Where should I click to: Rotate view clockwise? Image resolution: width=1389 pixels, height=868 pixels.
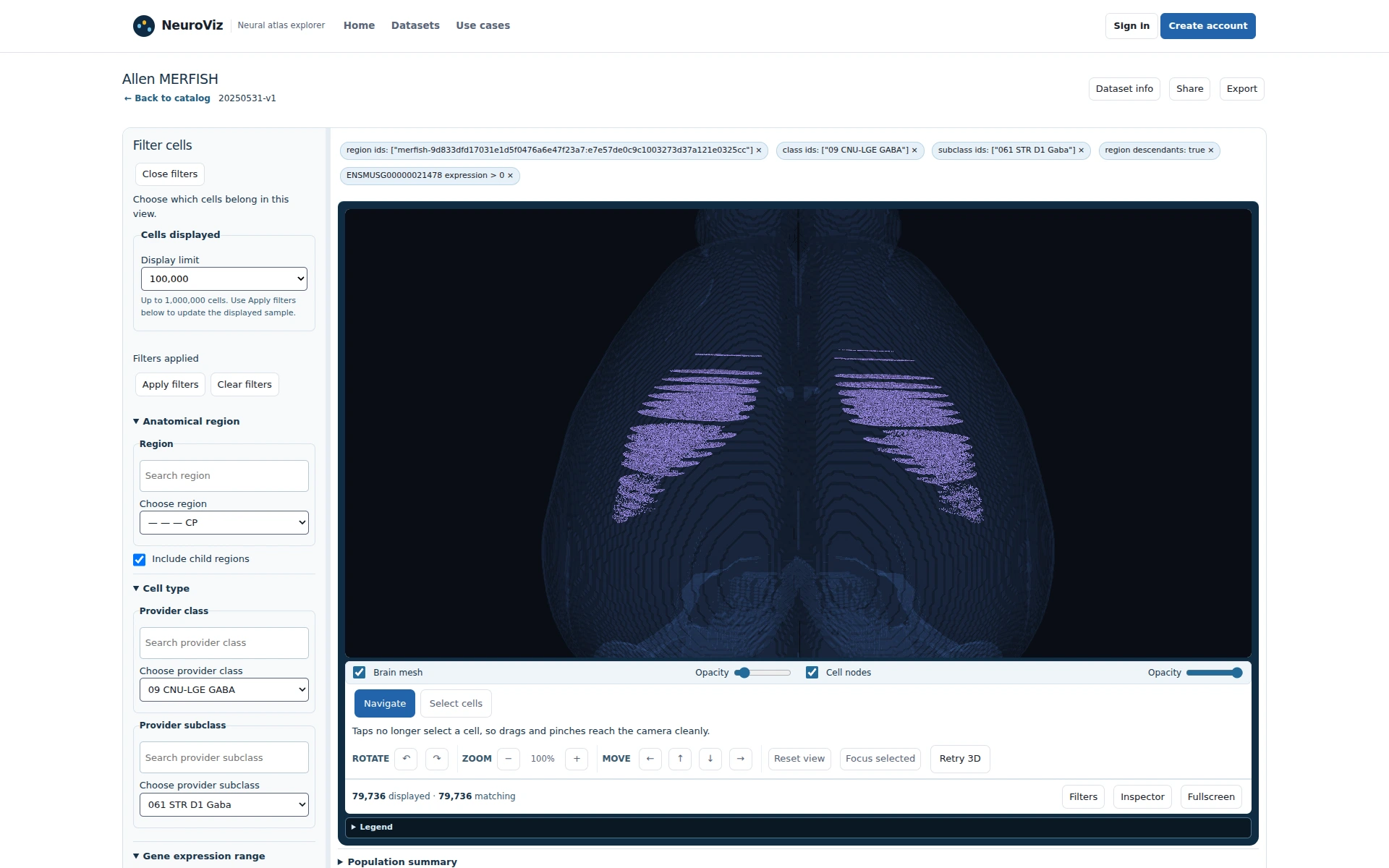437,759
